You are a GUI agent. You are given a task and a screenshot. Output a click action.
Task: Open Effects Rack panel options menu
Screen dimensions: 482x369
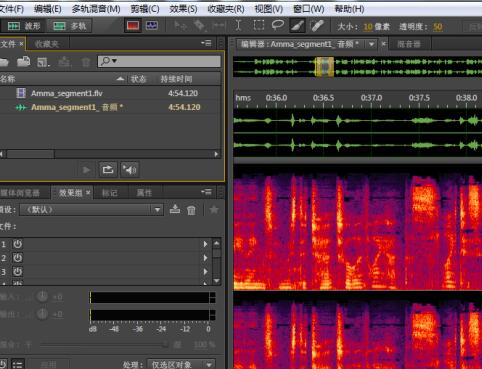pyautogui.click(x=206, y=192)
